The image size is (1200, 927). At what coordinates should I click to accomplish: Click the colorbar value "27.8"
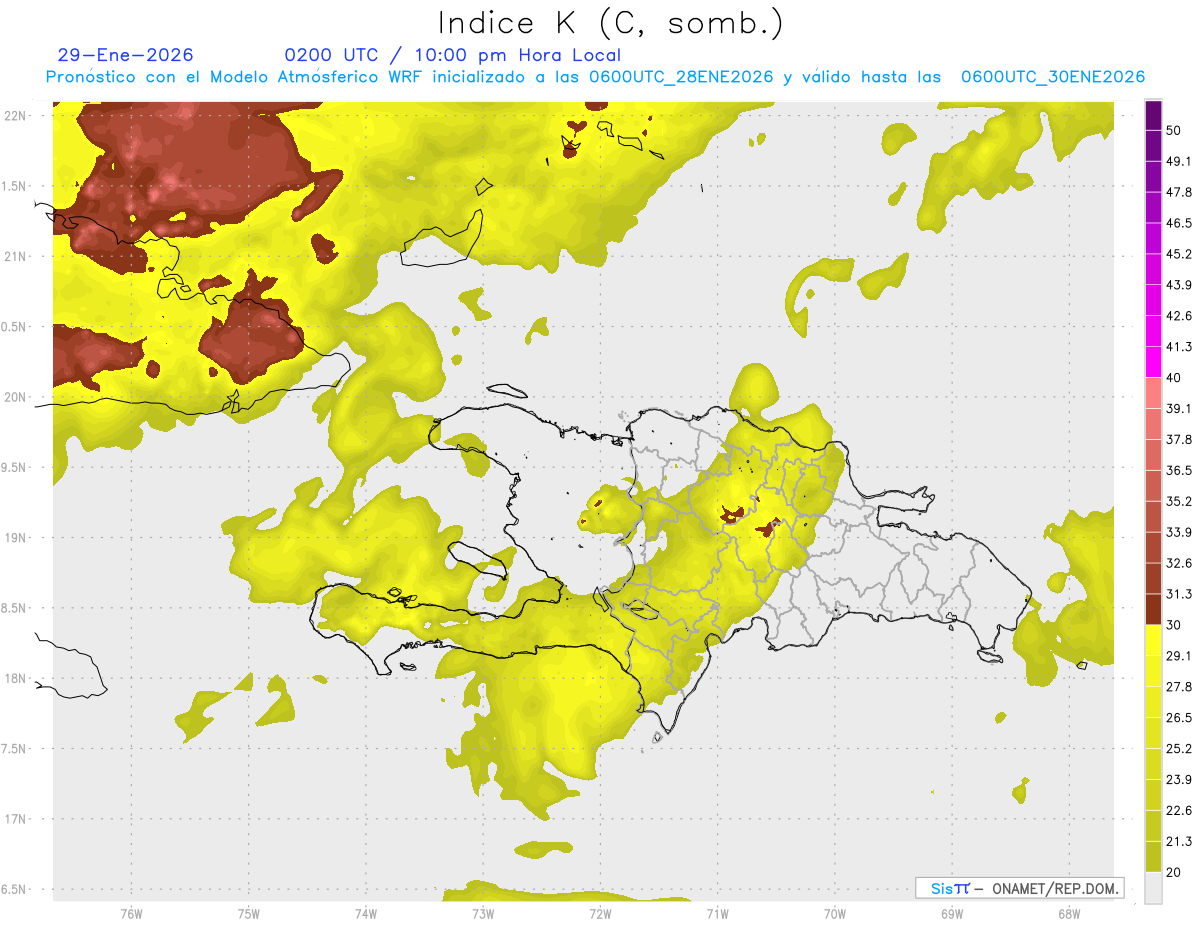[1179, 687]
